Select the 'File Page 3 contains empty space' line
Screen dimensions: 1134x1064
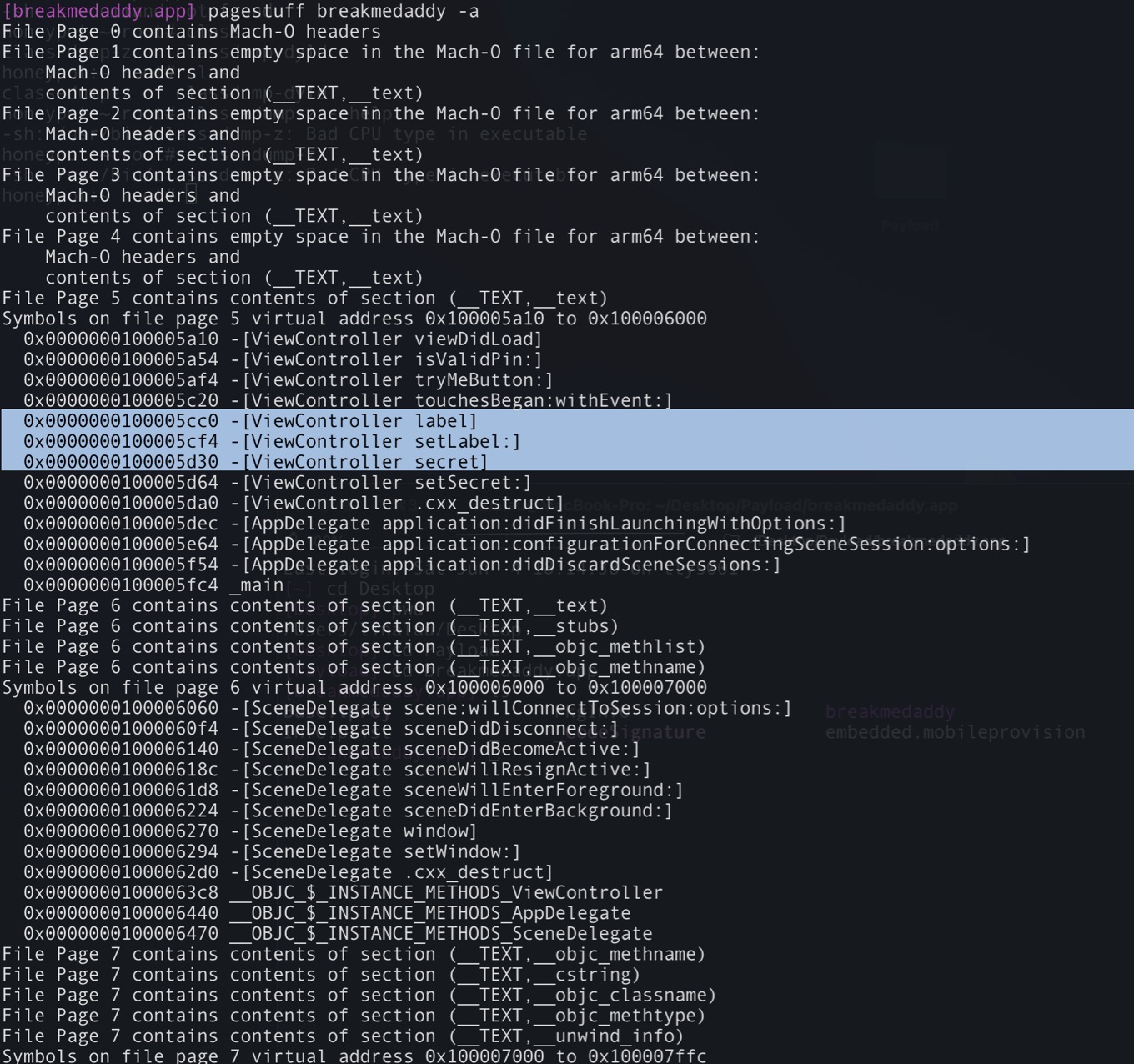pos(381,175)
